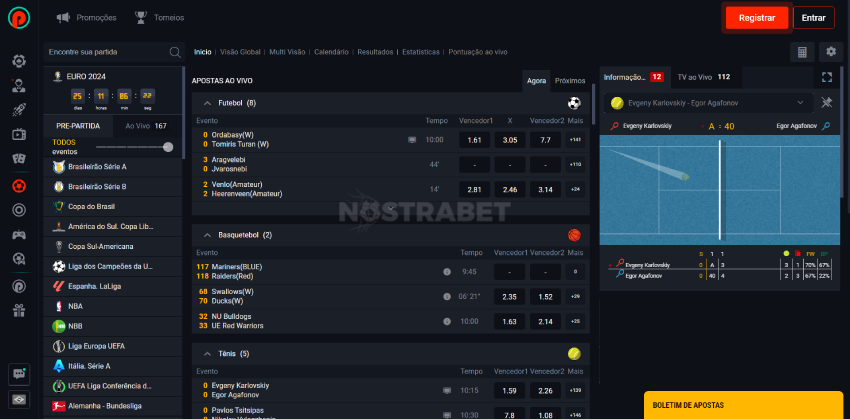850x419 pixels.
Task: Bet on odds 1.61 for Ordabasy(W)
Action: point(474,140)
